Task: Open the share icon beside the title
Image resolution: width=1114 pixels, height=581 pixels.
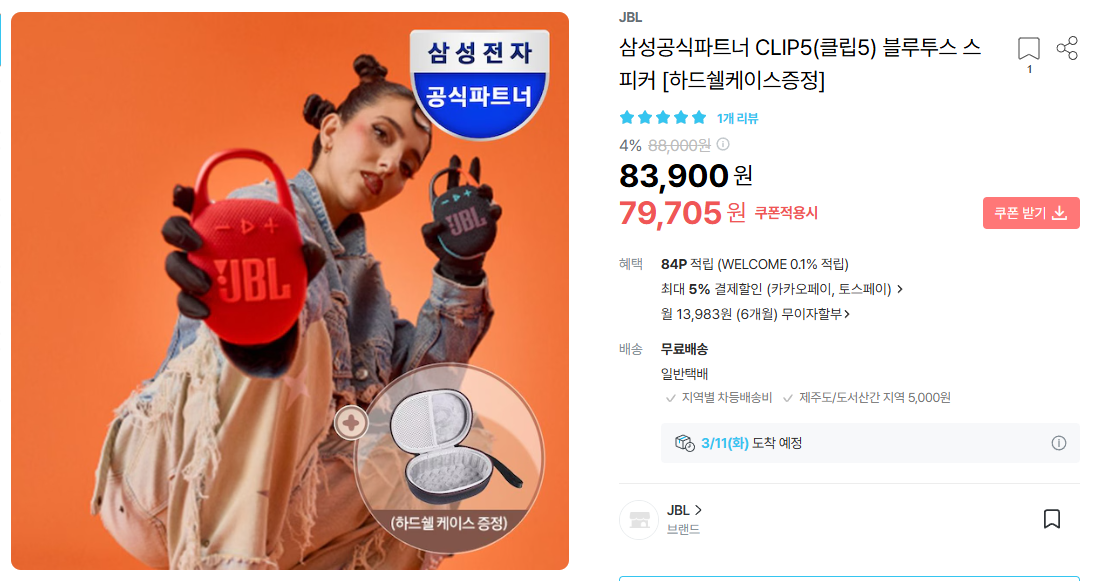Action: 1066,48
